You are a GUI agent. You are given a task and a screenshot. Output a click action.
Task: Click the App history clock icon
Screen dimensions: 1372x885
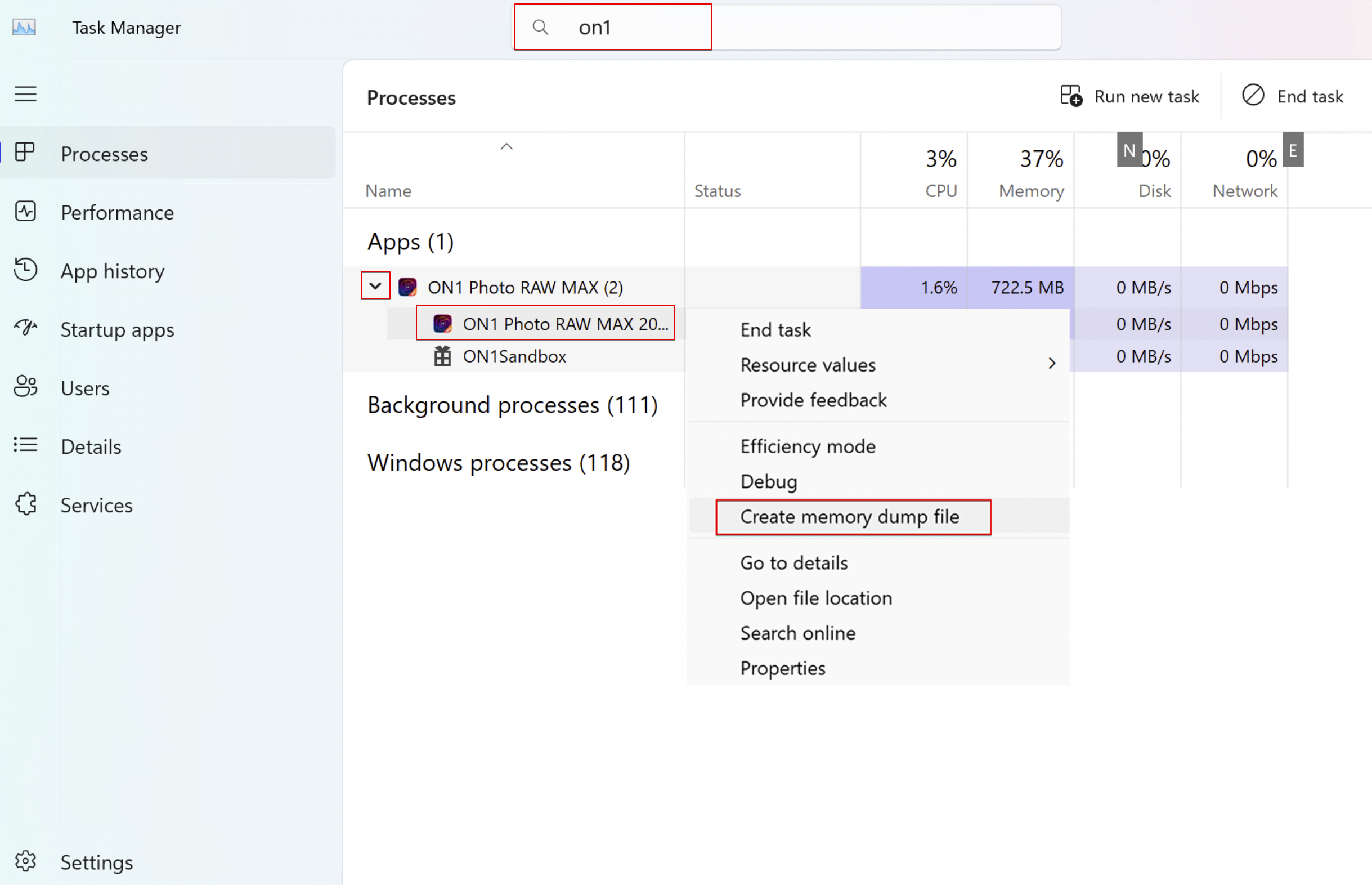click(x=25, y=270)
